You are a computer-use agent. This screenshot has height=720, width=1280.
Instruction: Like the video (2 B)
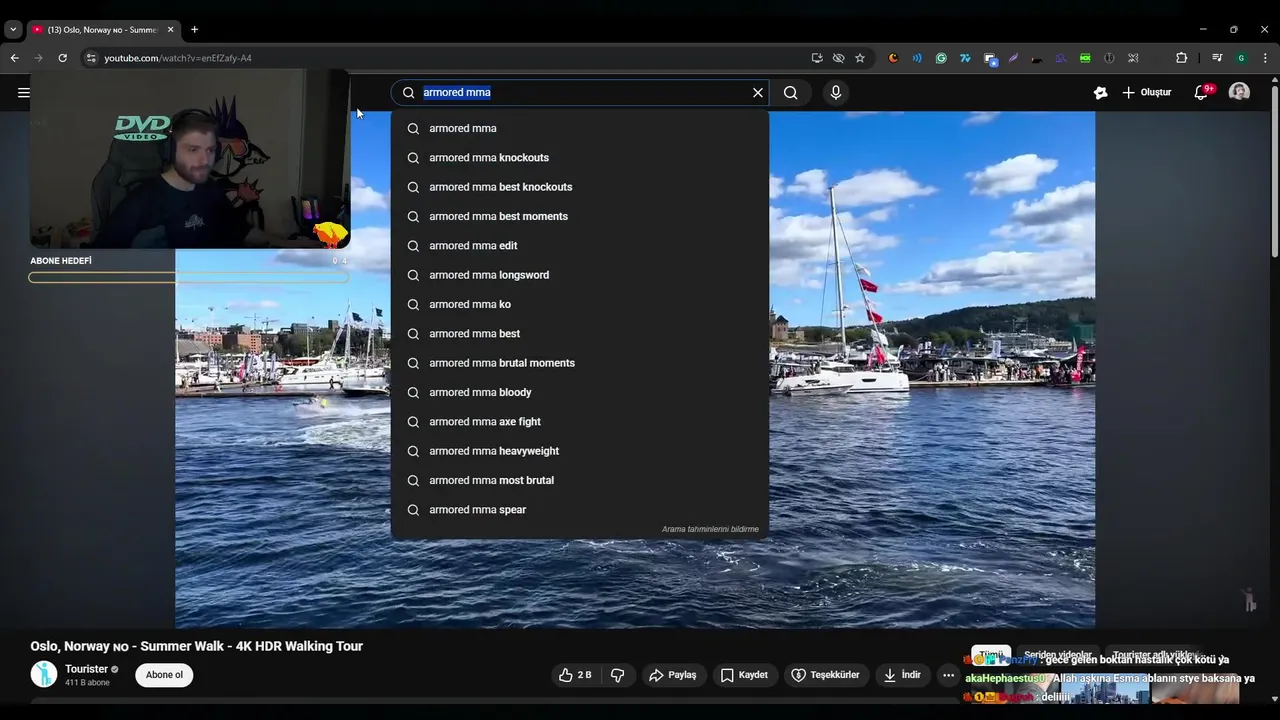coord(576,675)
